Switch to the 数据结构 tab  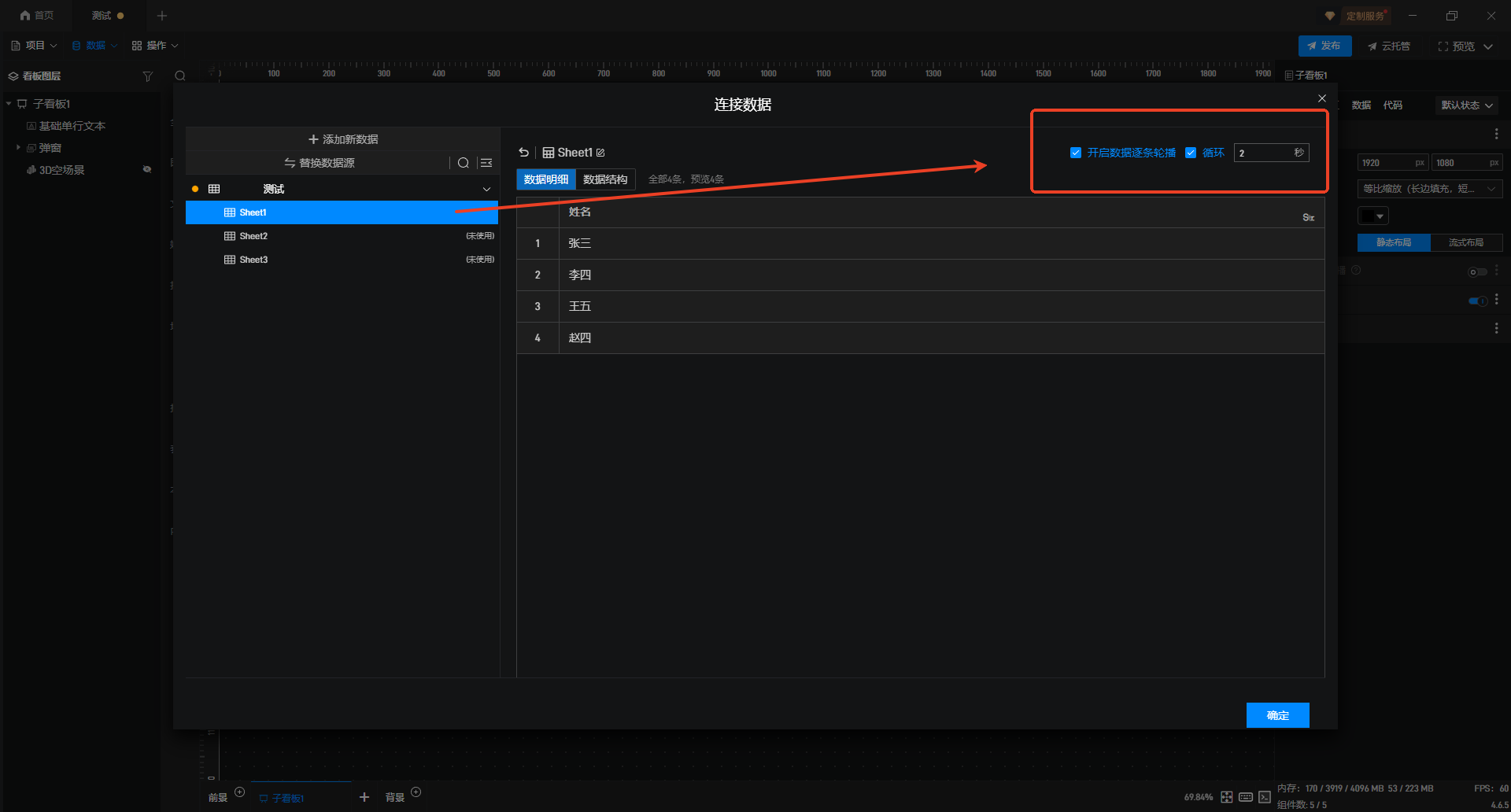point(605,179)
